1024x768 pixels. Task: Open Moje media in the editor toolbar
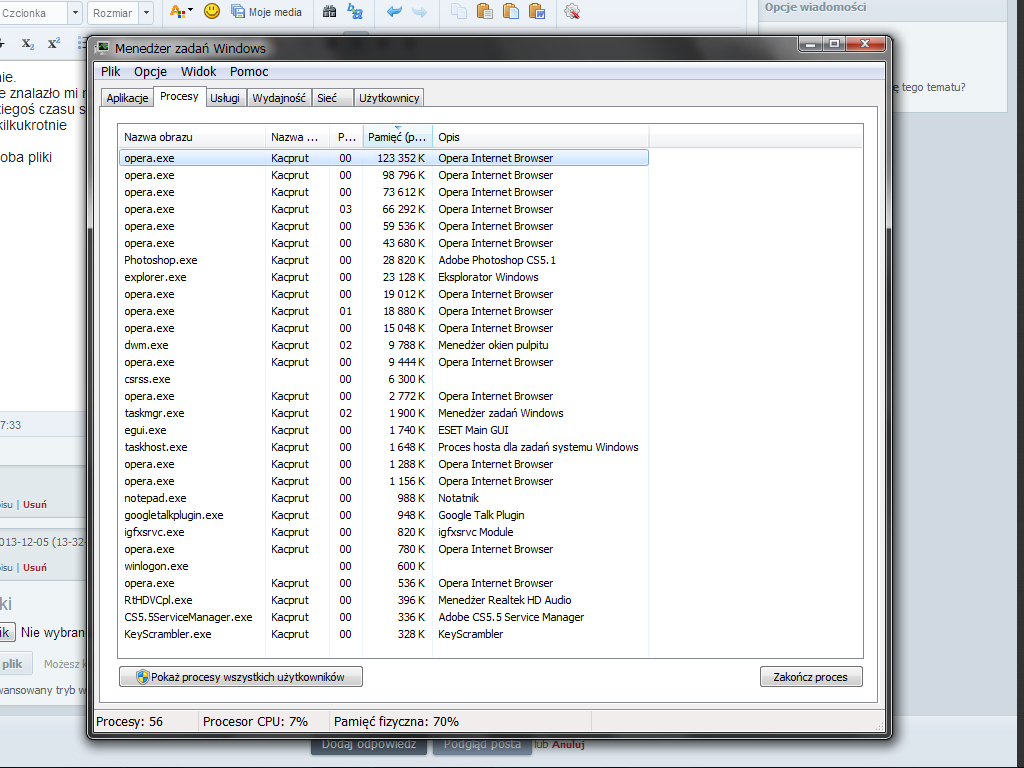pos(266,12)
